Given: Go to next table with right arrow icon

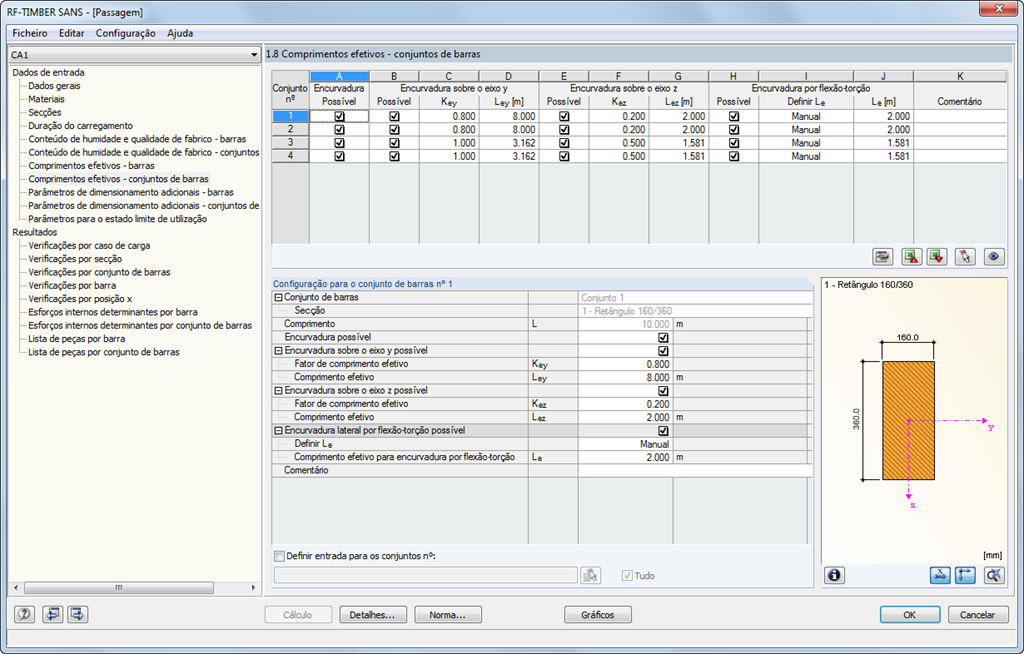Looking at the screenshot, I should (77, 614).
